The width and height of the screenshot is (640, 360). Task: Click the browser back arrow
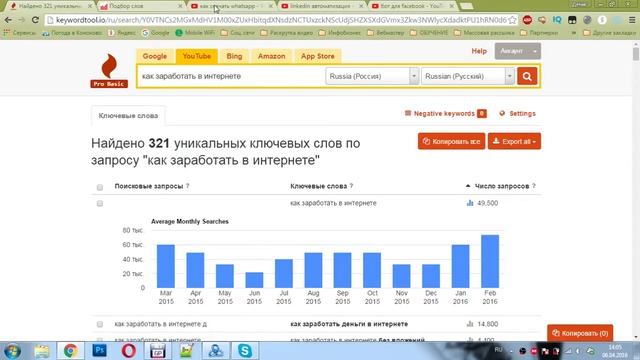(8, 20)
